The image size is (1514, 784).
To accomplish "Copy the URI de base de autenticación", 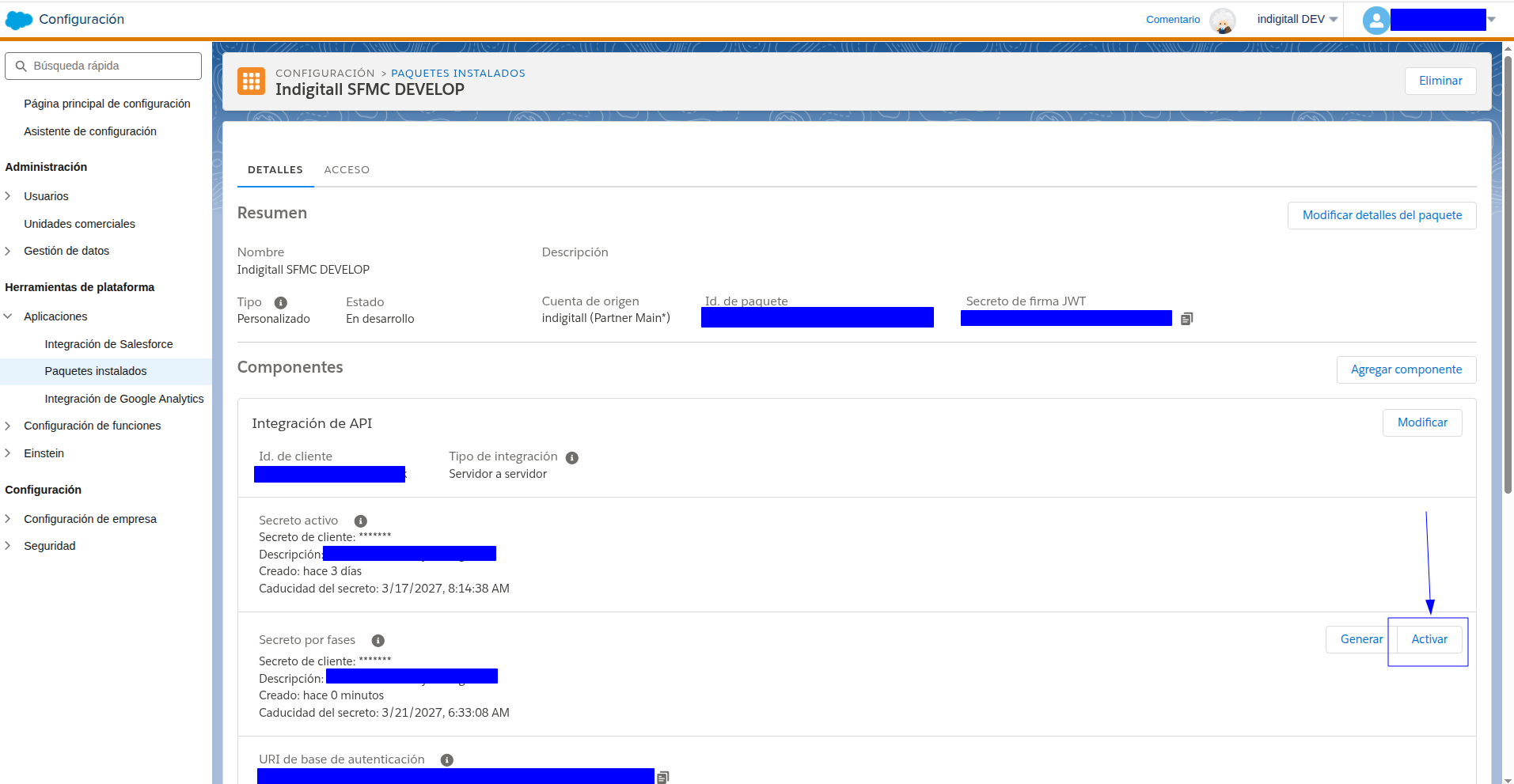I will pos(663,777).
